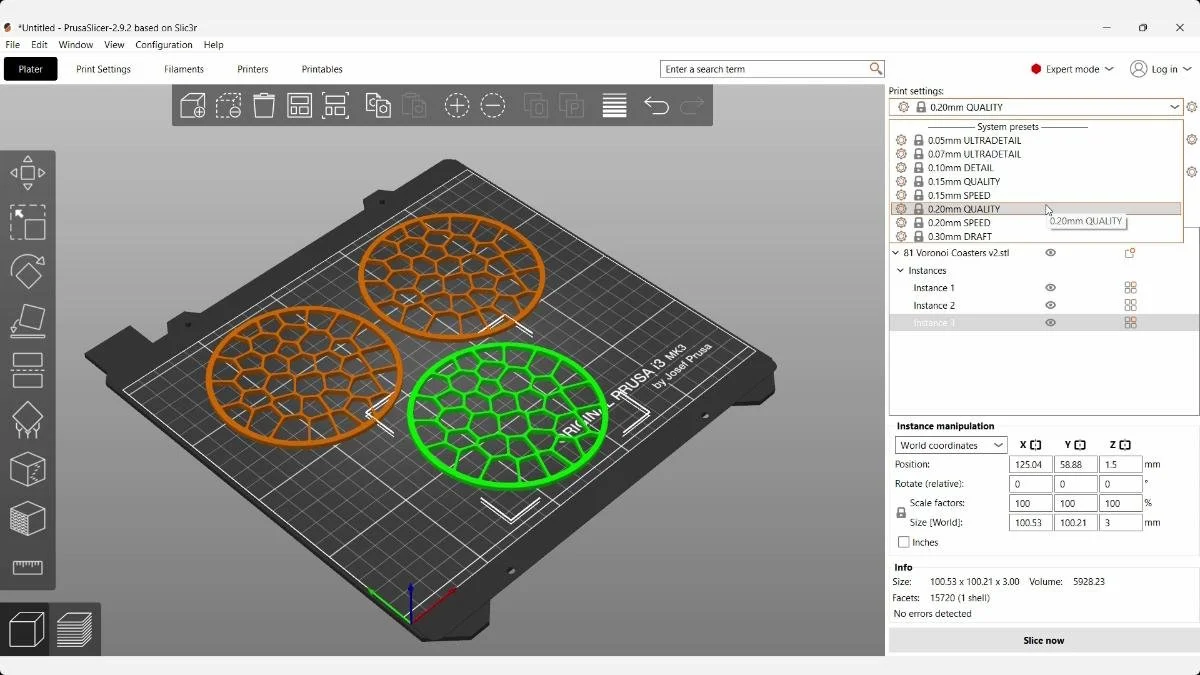
Task: Click the gear icon next to Print settings preset
Action: click(1191, 107)
